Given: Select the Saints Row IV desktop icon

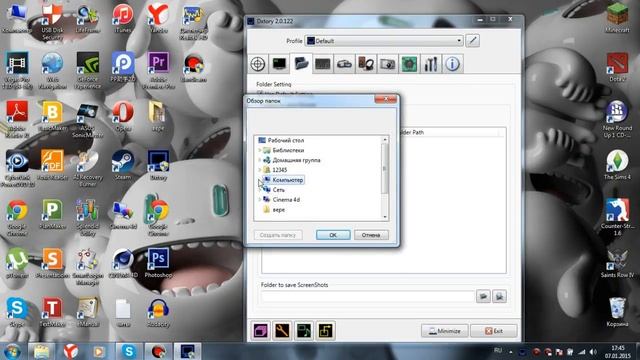Looking at the screenshot, I should pos(617,263).
